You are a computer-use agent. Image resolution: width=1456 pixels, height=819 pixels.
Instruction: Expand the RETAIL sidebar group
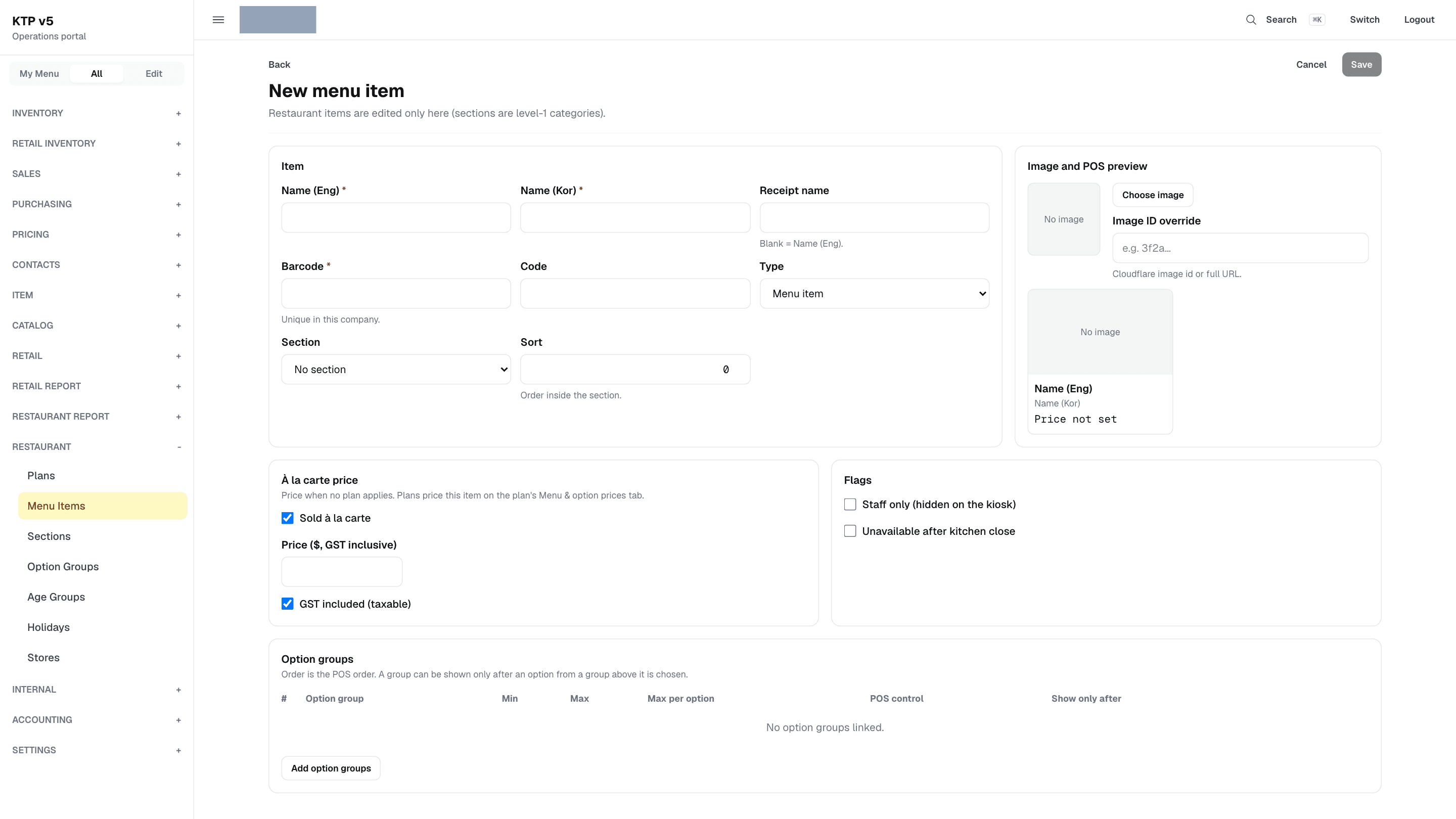tap(97, 355)
